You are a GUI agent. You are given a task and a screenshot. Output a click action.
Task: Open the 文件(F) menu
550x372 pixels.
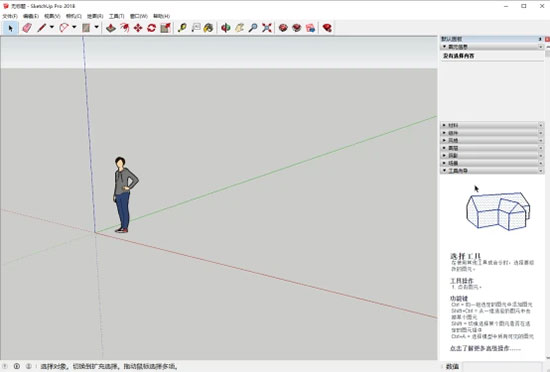[10, 16]
